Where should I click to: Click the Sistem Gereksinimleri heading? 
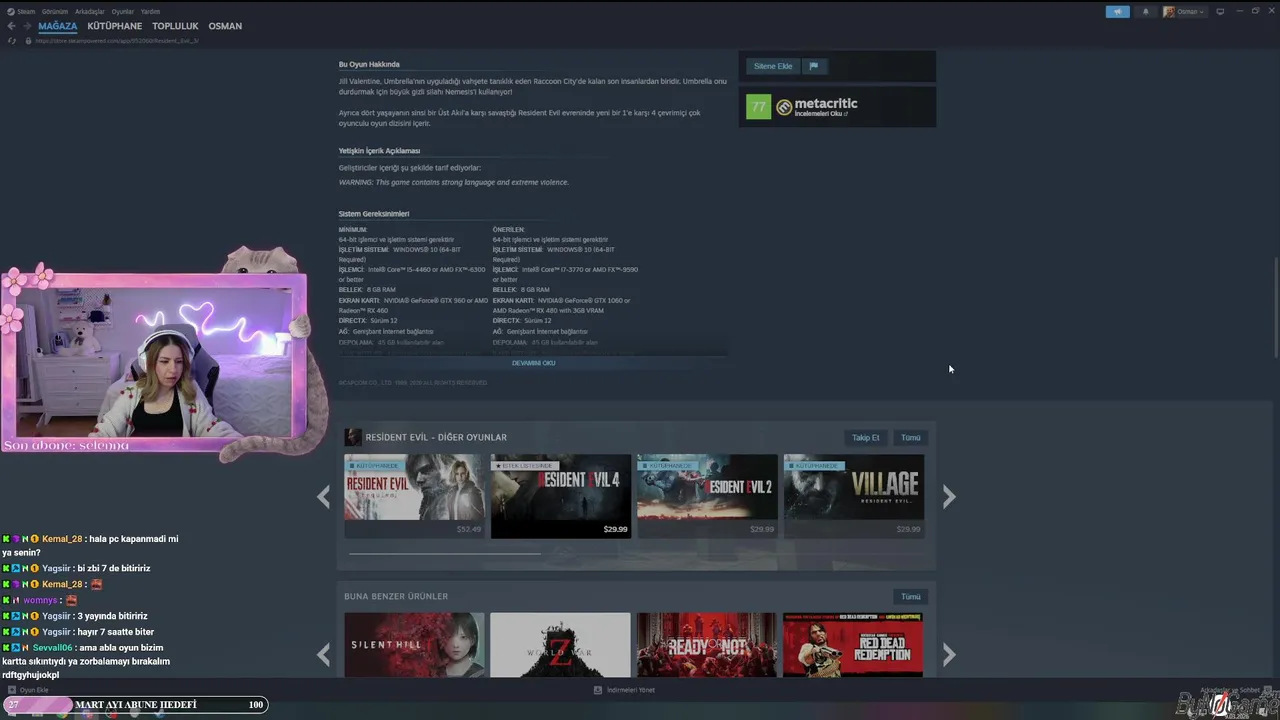point(374,214)
